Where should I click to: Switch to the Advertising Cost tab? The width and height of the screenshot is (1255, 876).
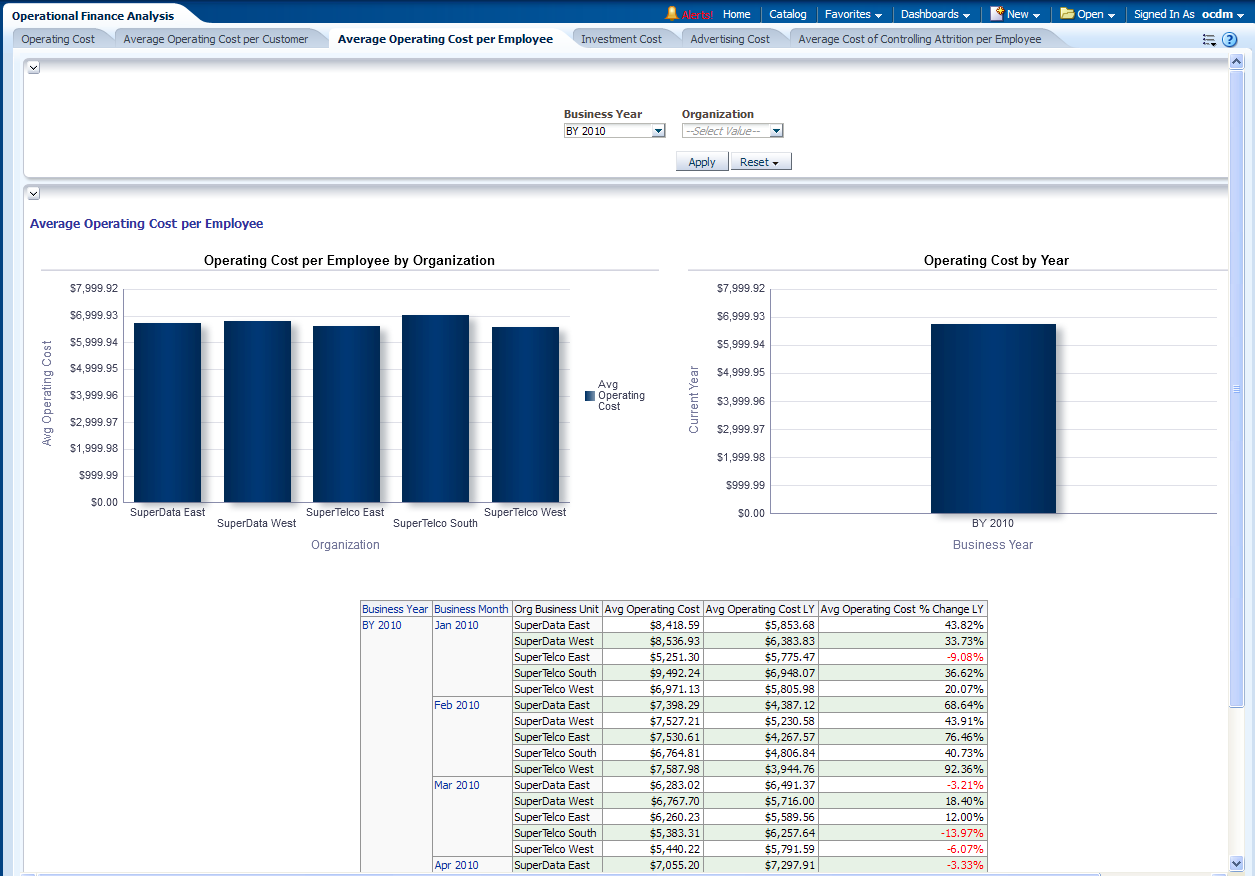point(730,39)
